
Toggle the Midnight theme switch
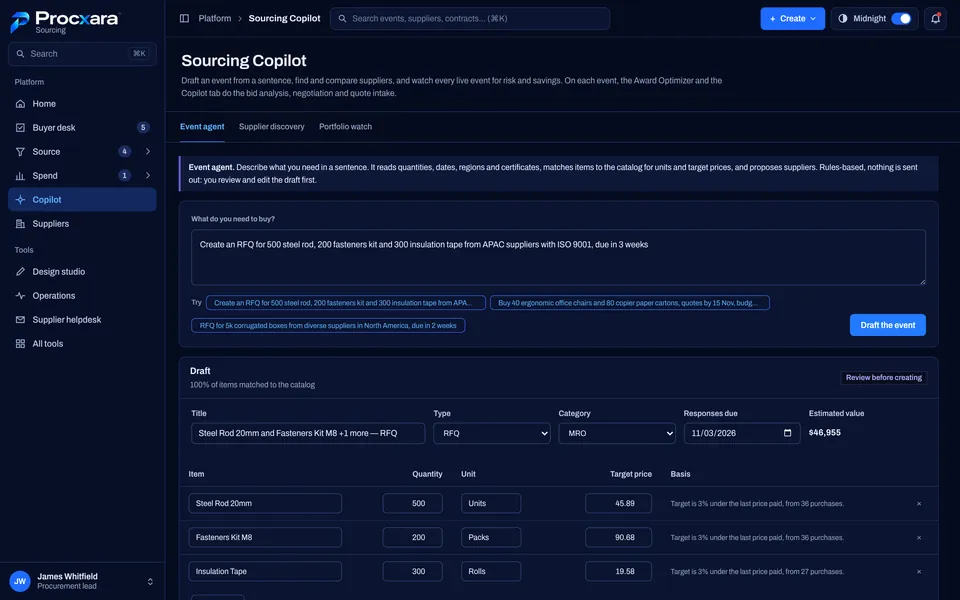(901, 18)
